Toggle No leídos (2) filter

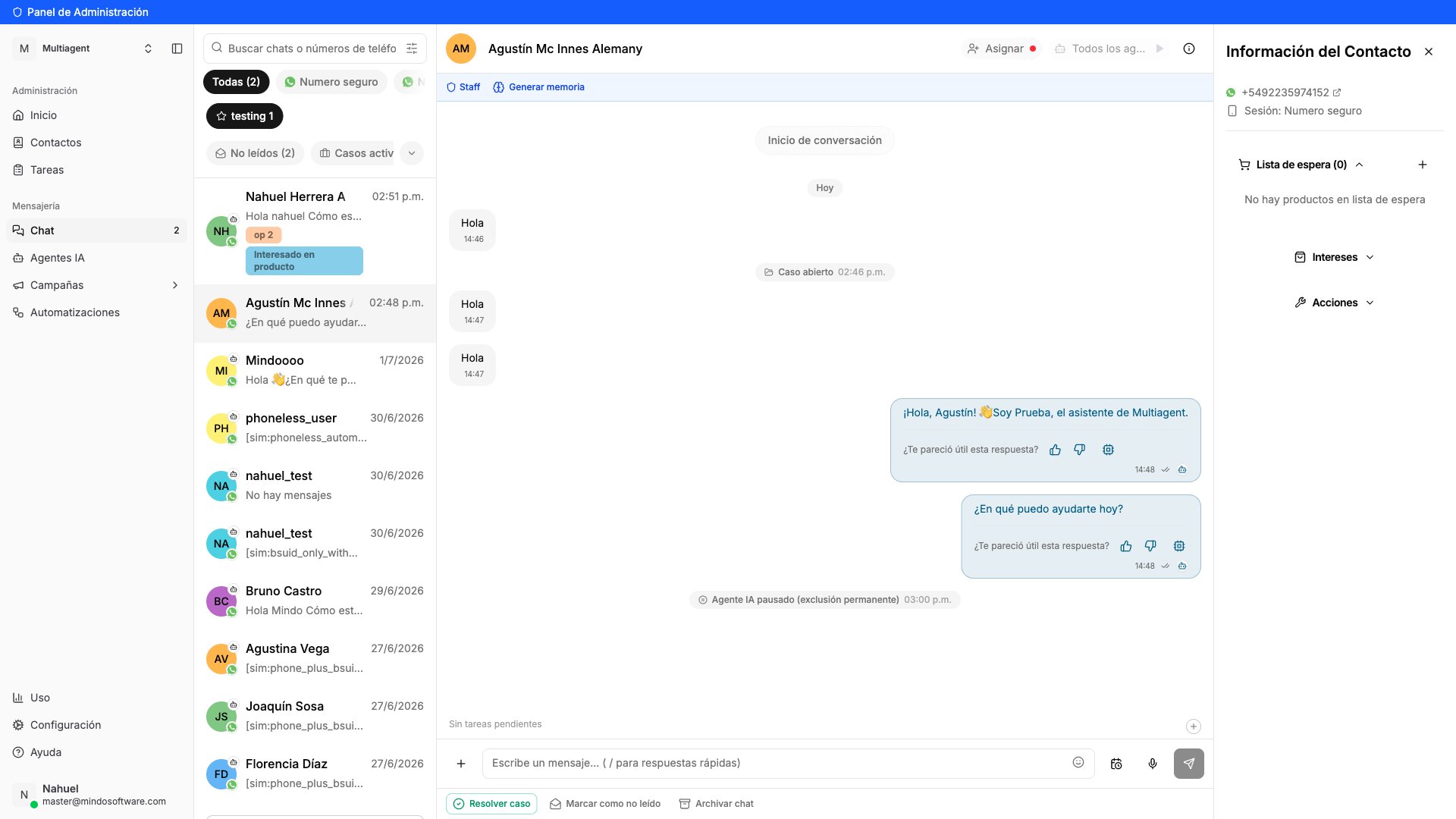[x=255, y=153]
